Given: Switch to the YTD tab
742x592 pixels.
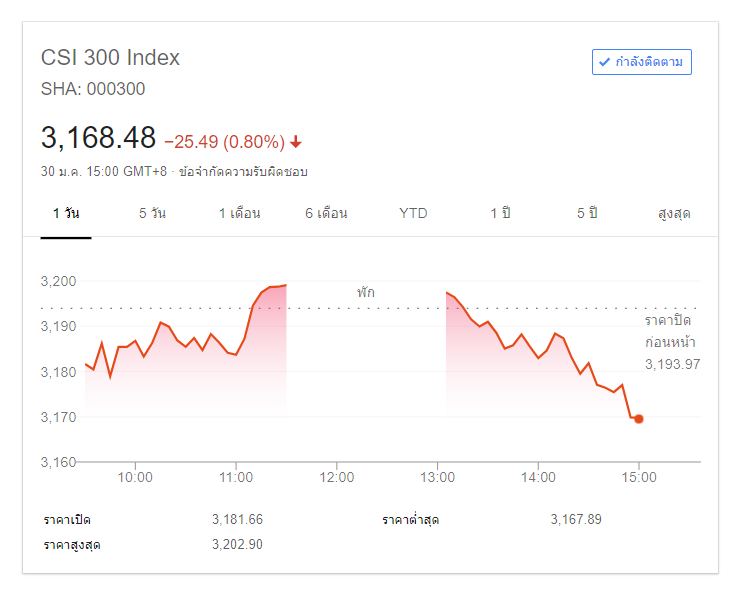Looking at the screenshot, I should [413, 213].
